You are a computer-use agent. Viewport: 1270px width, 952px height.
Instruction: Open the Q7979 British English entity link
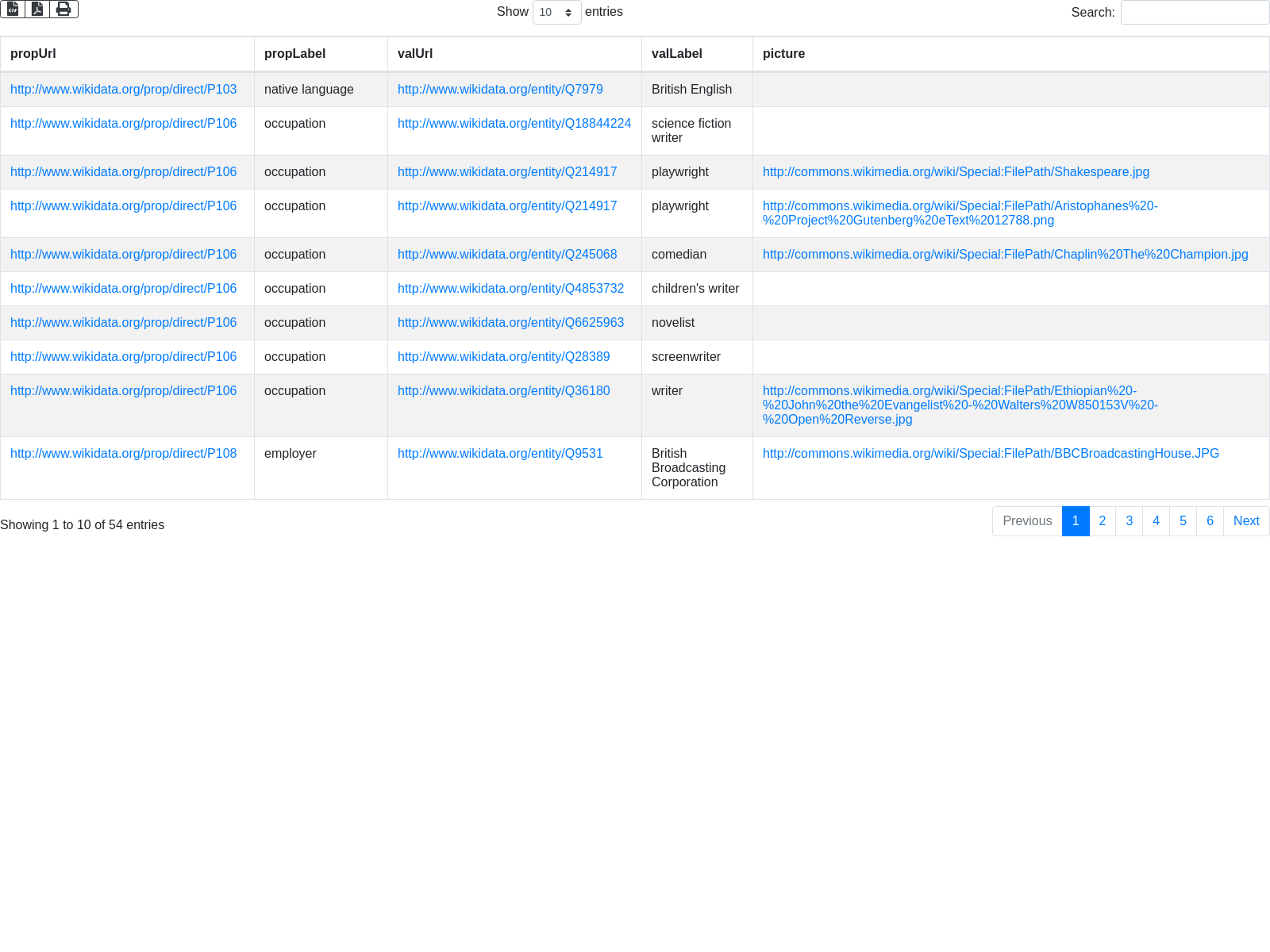tap(500, 90)
